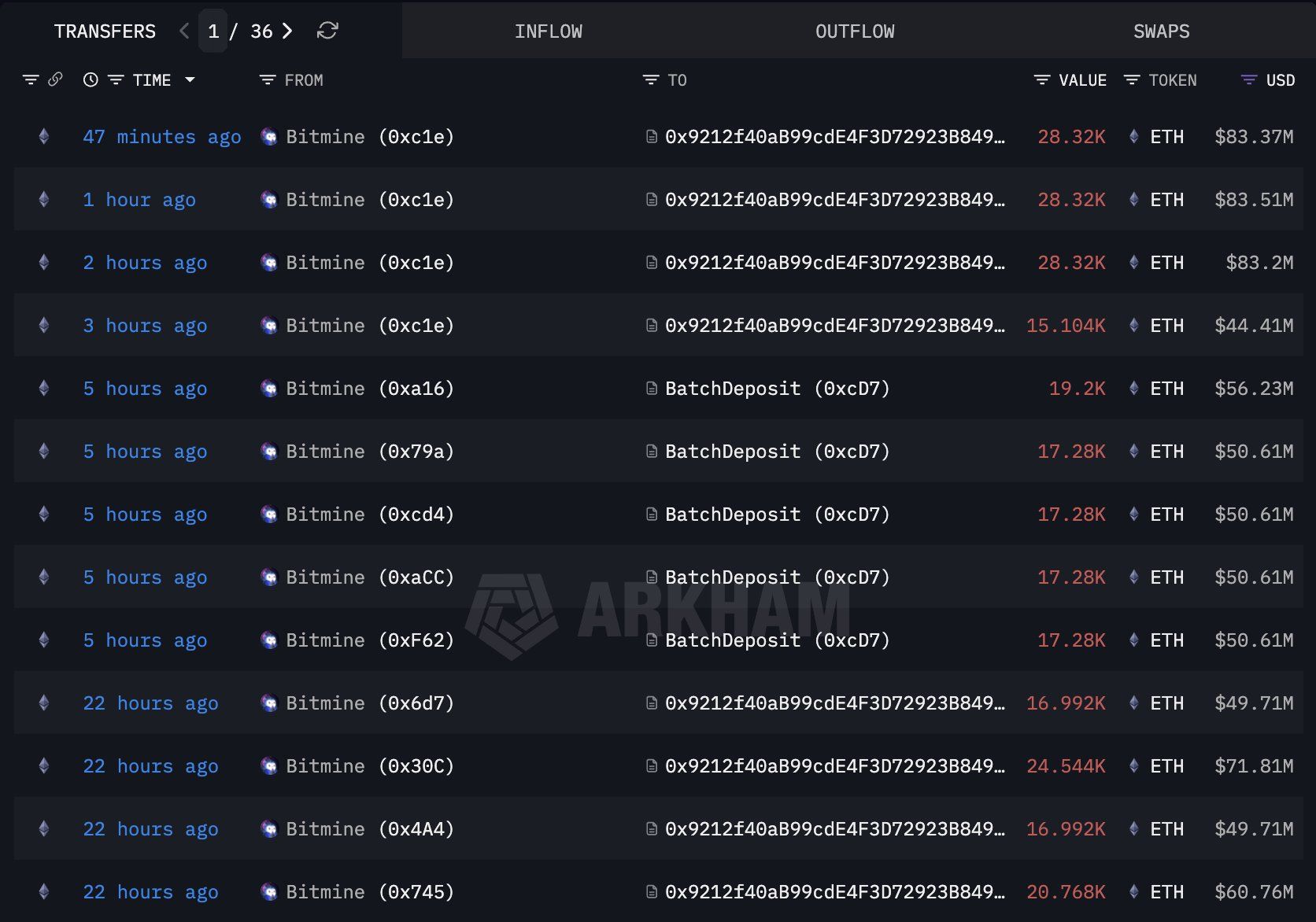1316x922 pixels.
Task: Expand the TIME column sort dropdown arrow
Action: pyautogui.click(x=190, y=79)
